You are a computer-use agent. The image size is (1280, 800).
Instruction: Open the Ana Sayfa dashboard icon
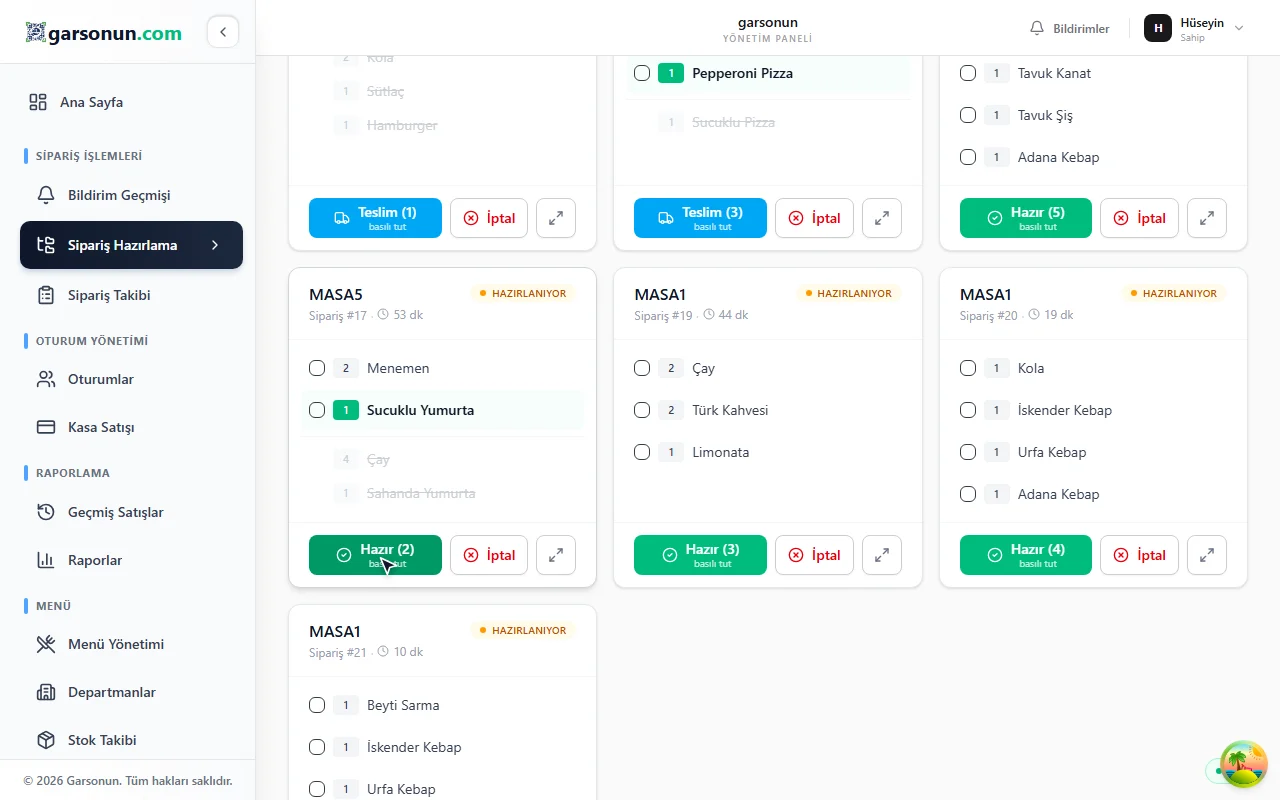38,102
